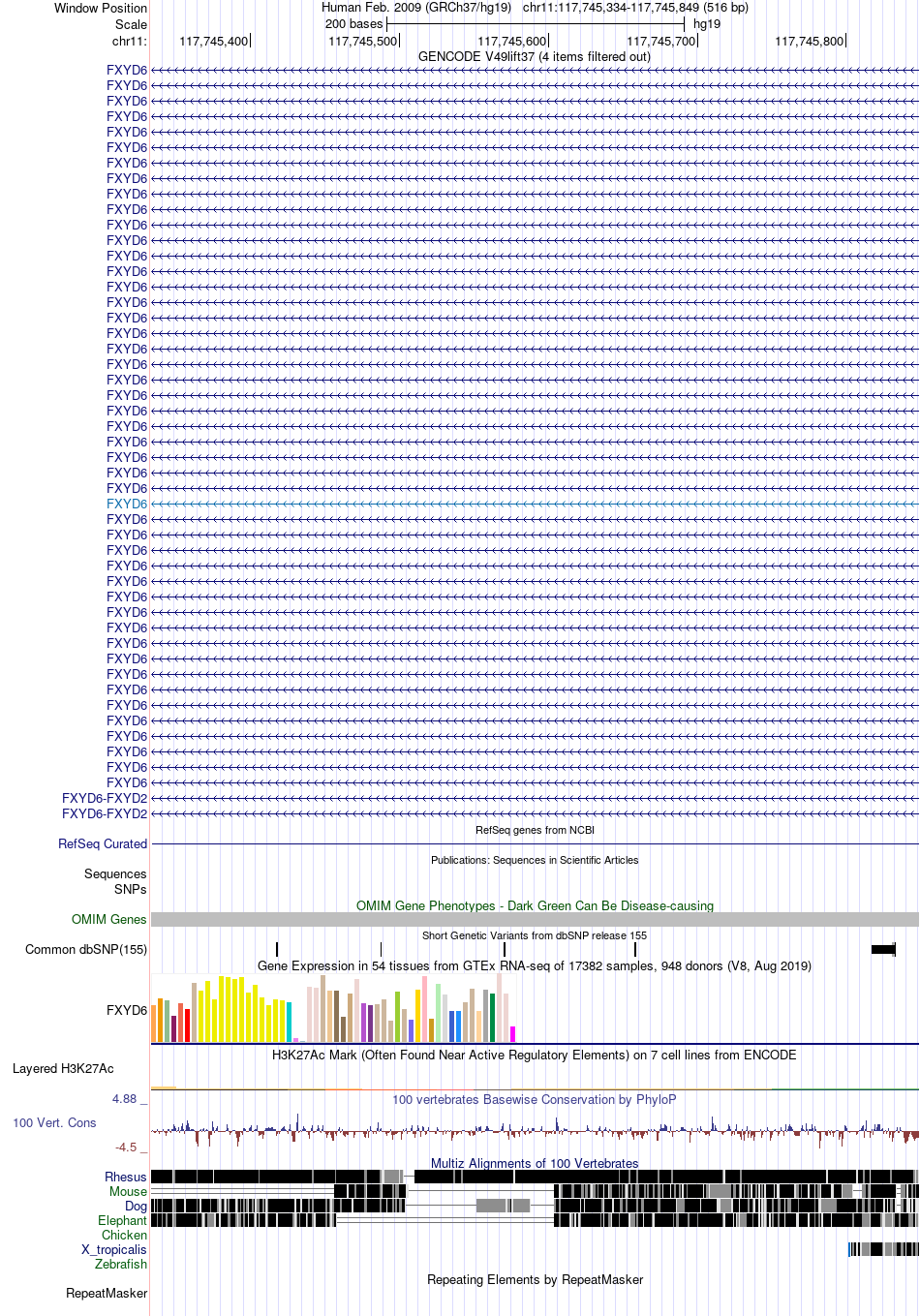Click the Mouse alignment label
This screenshot has width=920, height=1316.
click(x=128, y=1192)
